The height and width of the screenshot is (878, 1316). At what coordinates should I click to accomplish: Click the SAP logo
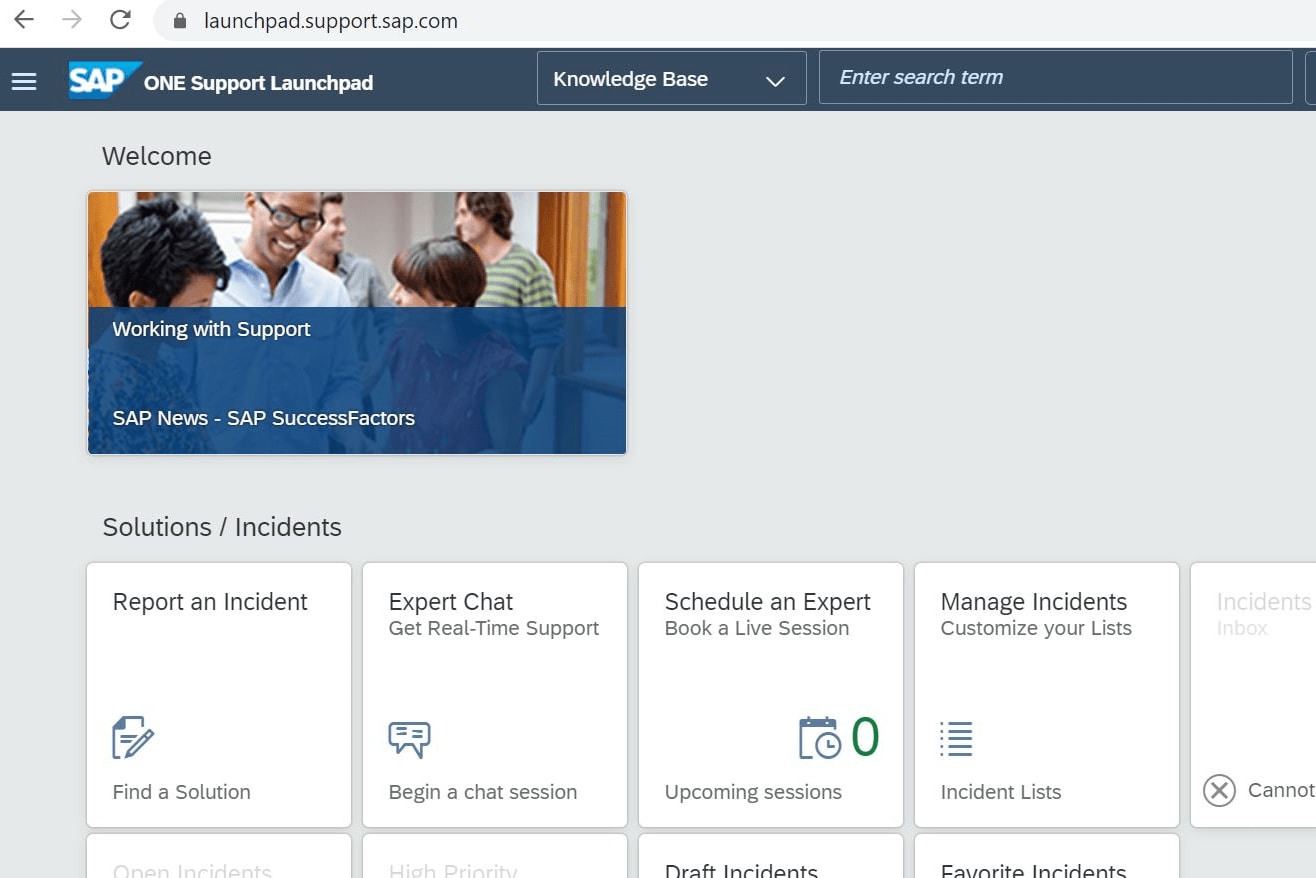(x=104, y=80)
